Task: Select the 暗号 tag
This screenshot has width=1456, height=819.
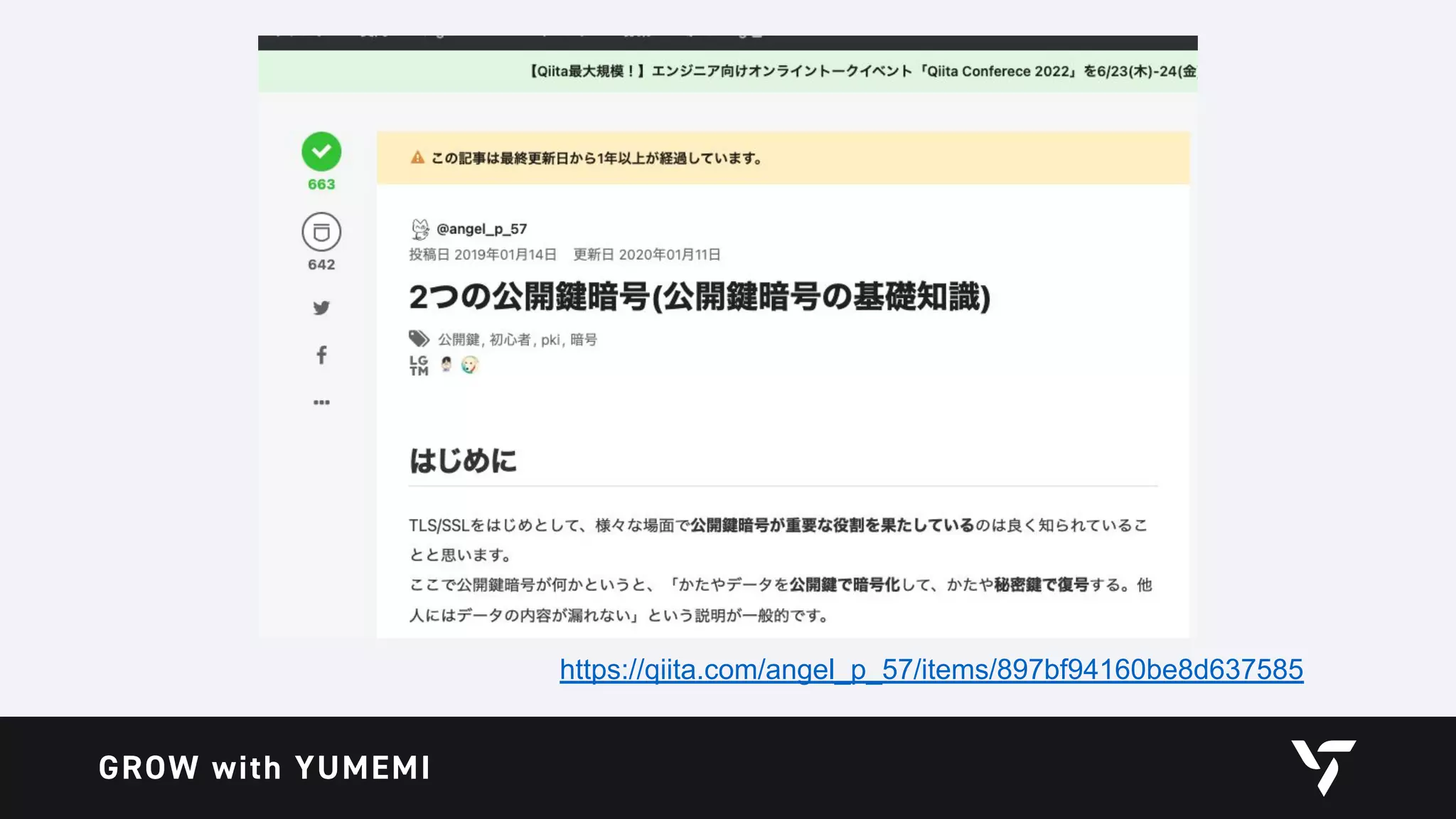Action: click(584, 340)
